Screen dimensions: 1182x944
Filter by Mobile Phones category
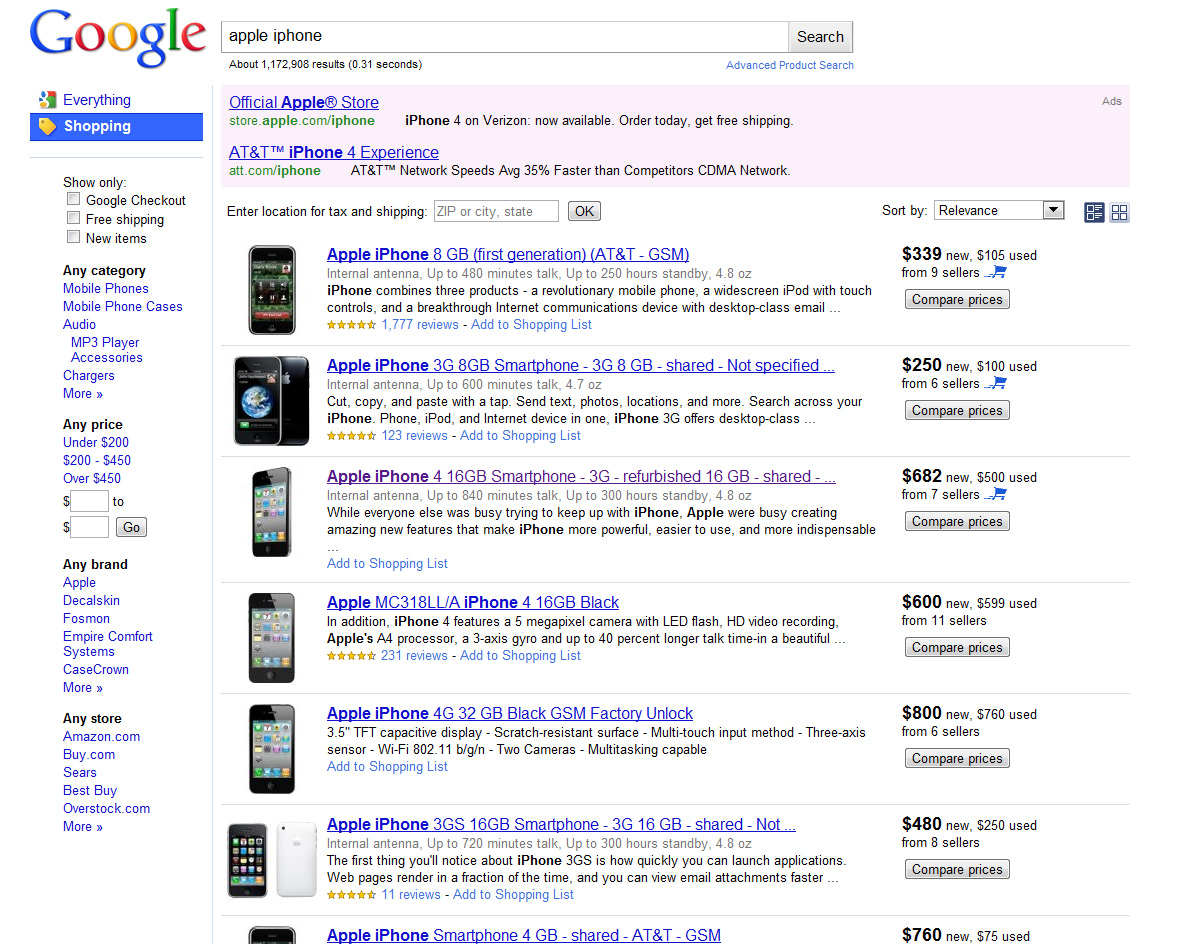106,289
